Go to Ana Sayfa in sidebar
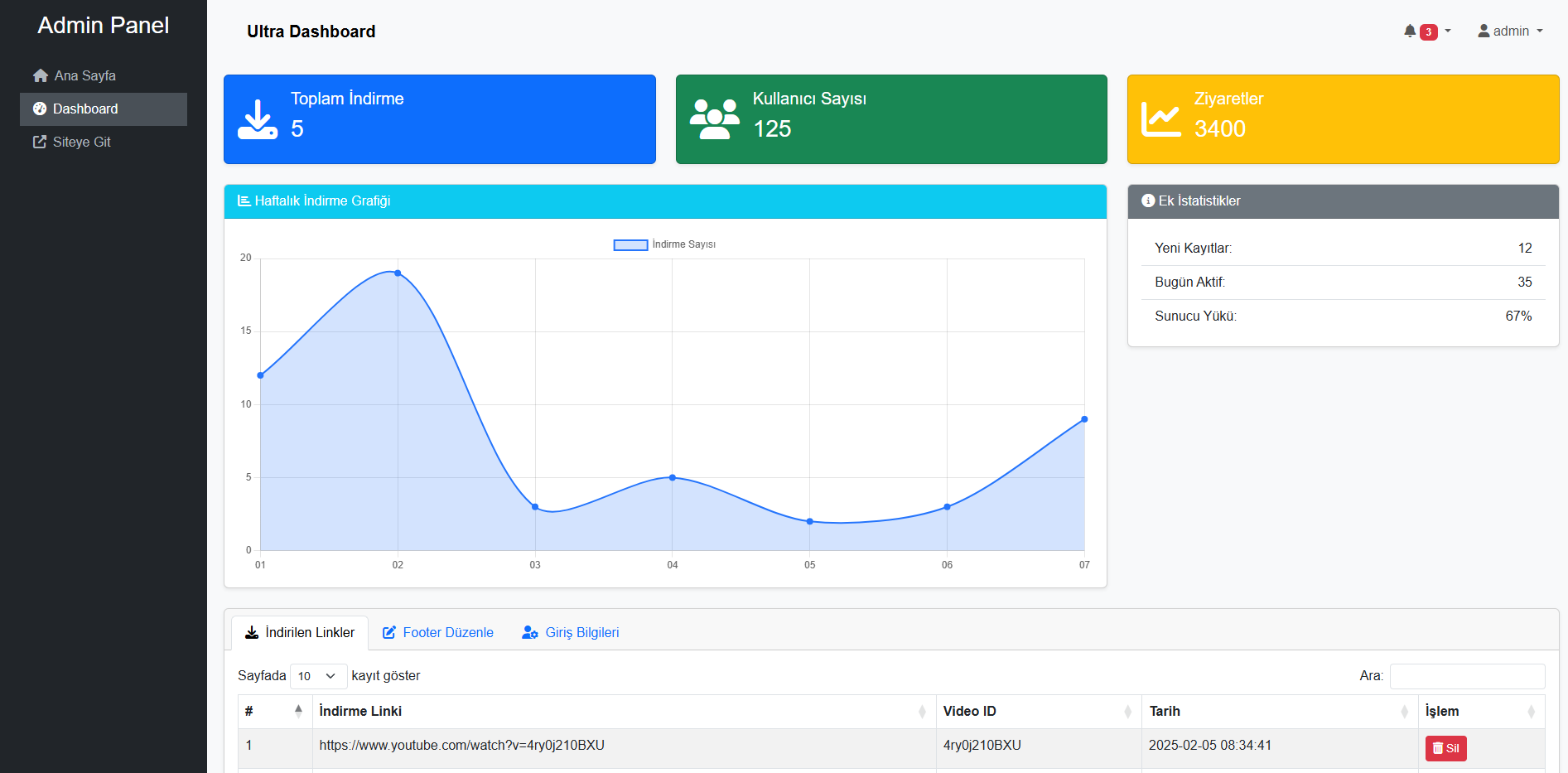Screen dimensions: 1568x773 [x=104, y=75]
